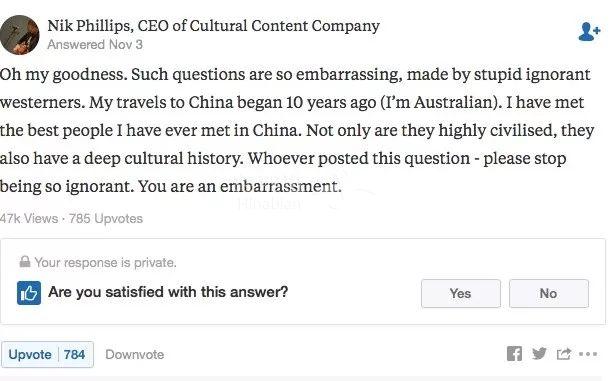Click the private response lock icon
This screenshot has height=381, width=613.
click(x=25, y=261)
